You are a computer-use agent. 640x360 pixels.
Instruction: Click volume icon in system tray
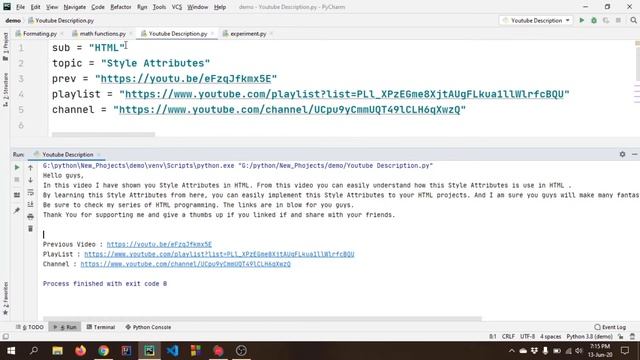(x=579, y=351)
